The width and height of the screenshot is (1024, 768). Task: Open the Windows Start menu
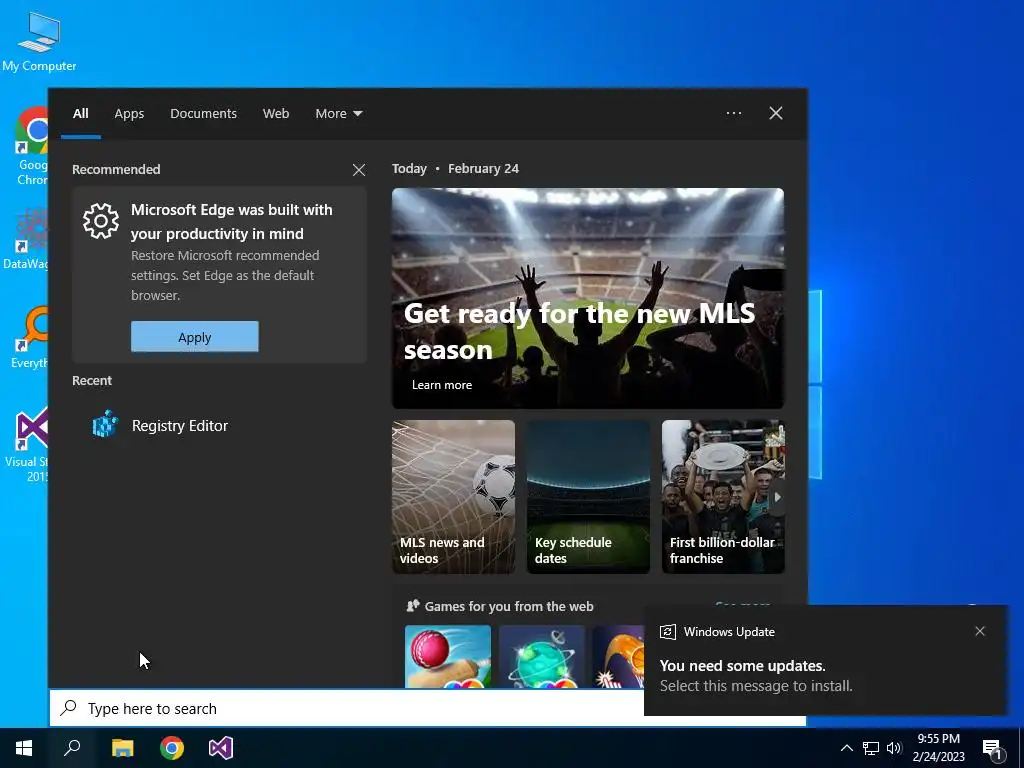[x=24, y=748]
